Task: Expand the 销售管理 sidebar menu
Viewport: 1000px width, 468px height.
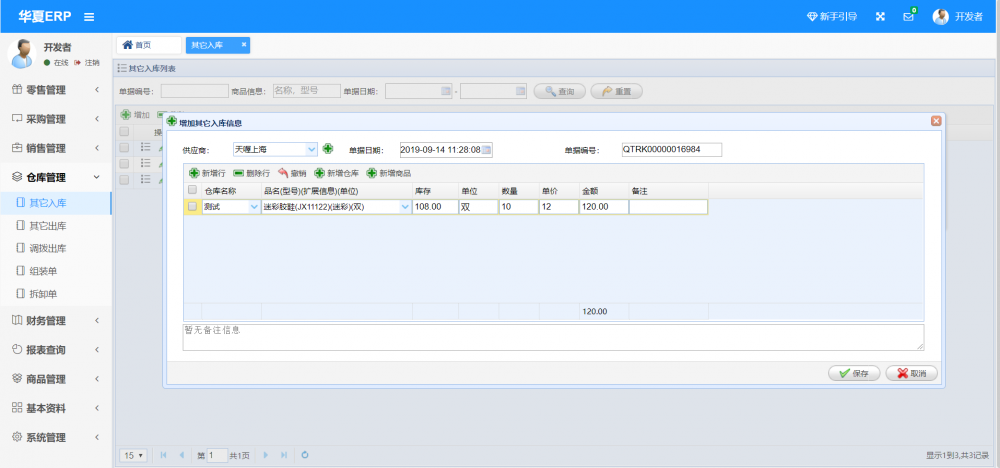Action: pyautogui.click(x=55, y=149)
